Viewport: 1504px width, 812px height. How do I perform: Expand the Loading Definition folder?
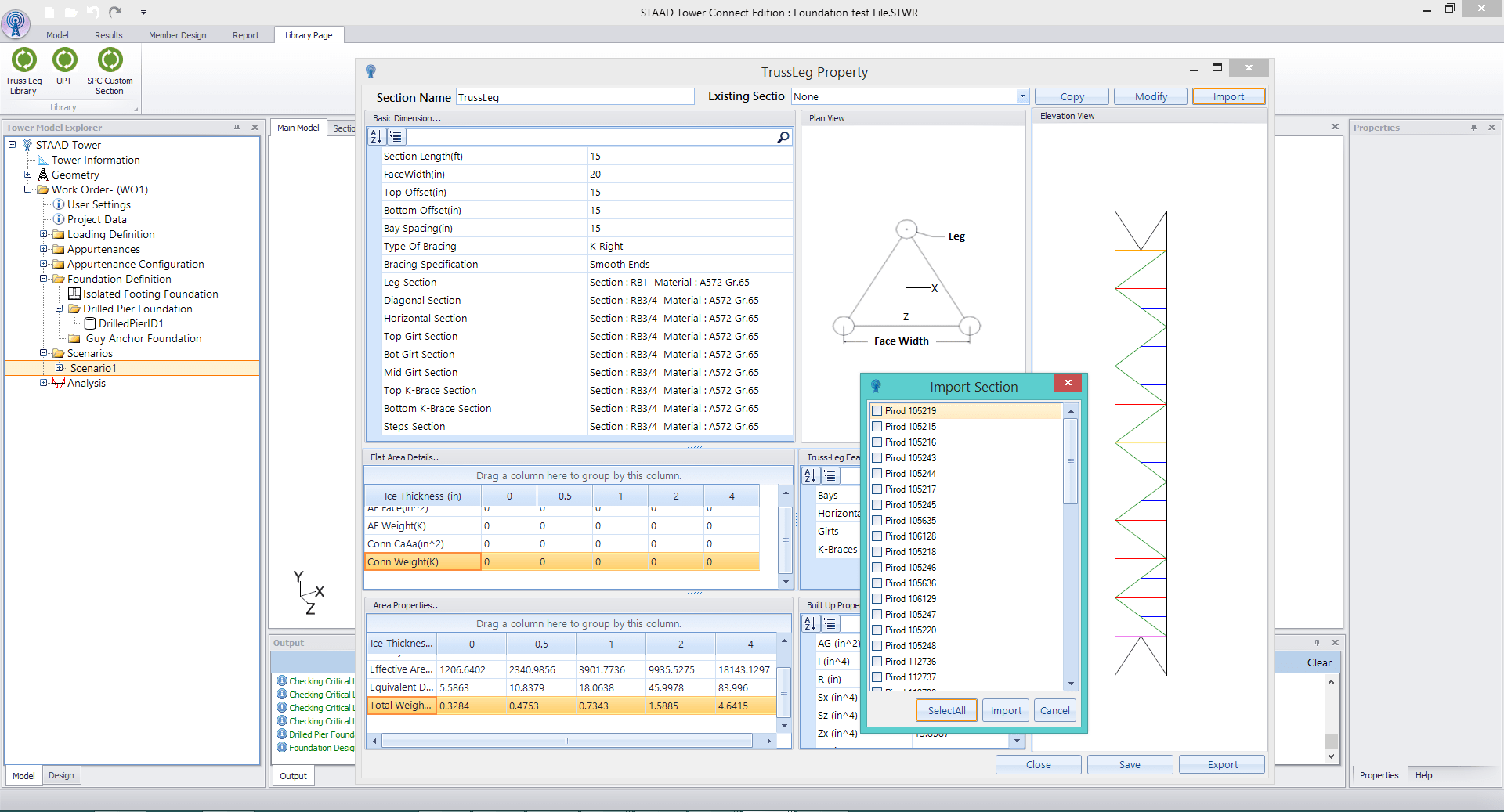[x=44, y=234]
